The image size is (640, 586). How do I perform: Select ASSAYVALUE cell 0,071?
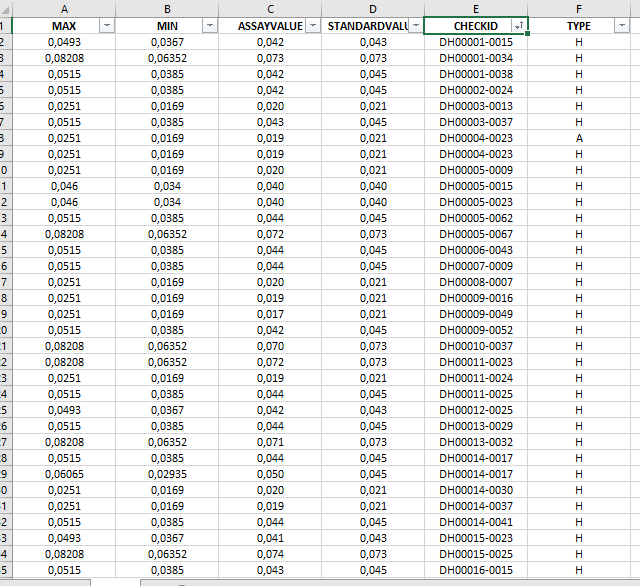[270, 442]
